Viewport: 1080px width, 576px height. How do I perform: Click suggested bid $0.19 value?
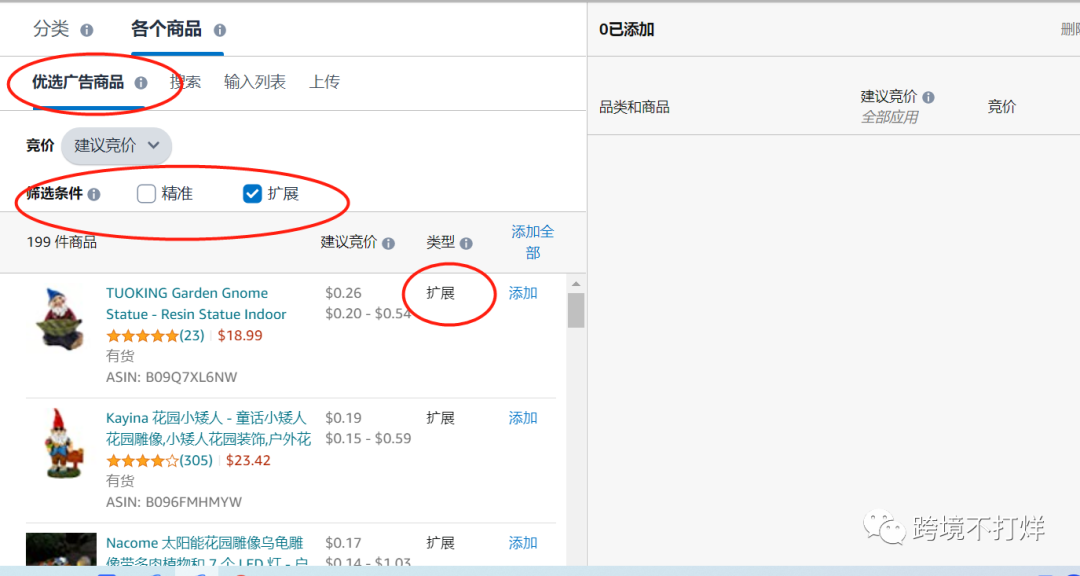click(343, 418)
